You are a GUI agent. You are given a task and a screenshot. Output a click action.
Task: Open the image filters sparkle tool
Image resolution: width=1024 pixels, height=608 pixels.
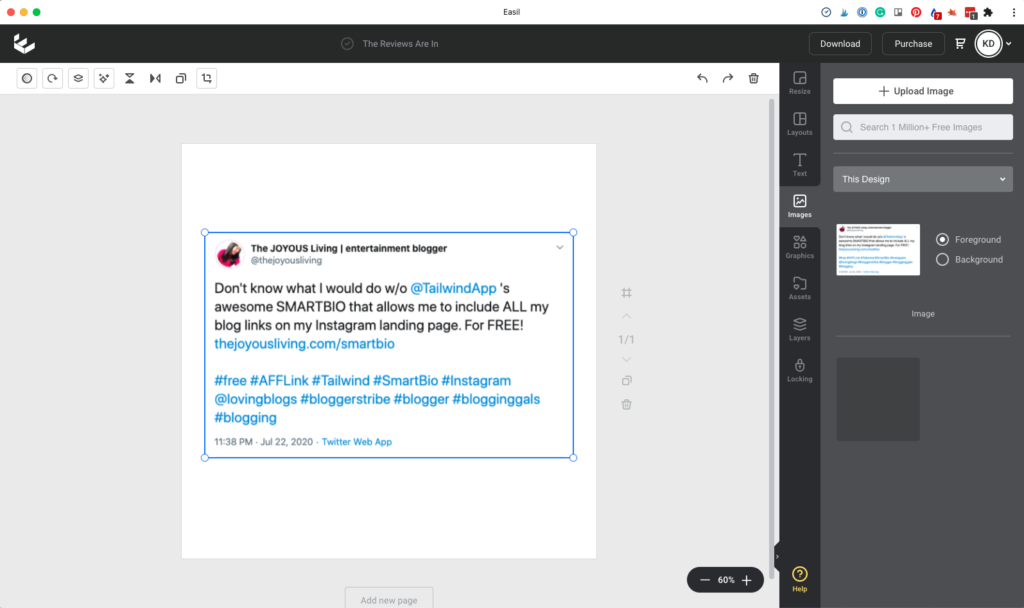coord(104,78)
